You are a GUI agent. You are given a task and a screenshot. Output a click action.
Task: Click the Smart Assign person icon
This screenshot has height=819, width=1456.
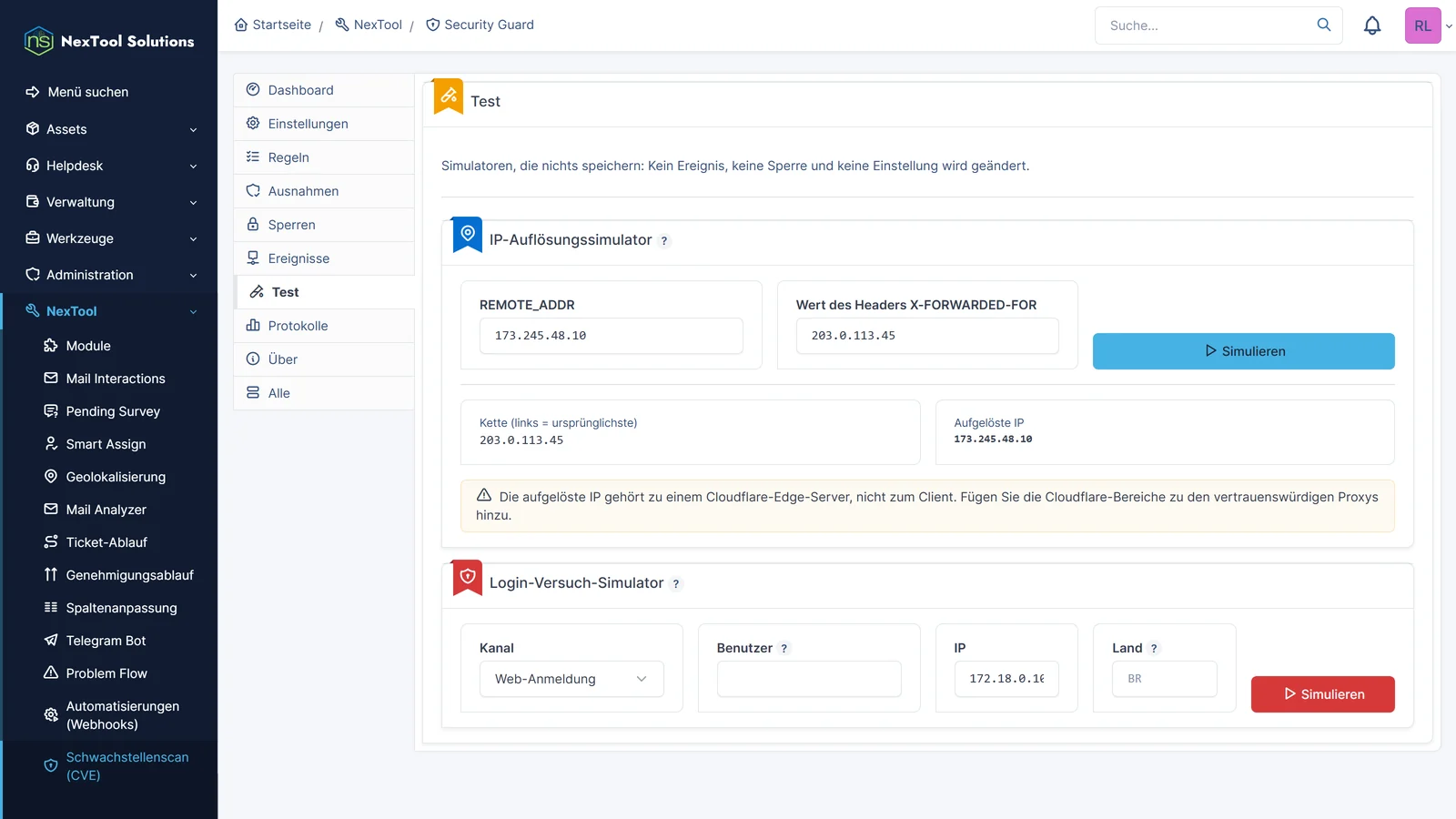pyautogui.click(x=51, y=443)
